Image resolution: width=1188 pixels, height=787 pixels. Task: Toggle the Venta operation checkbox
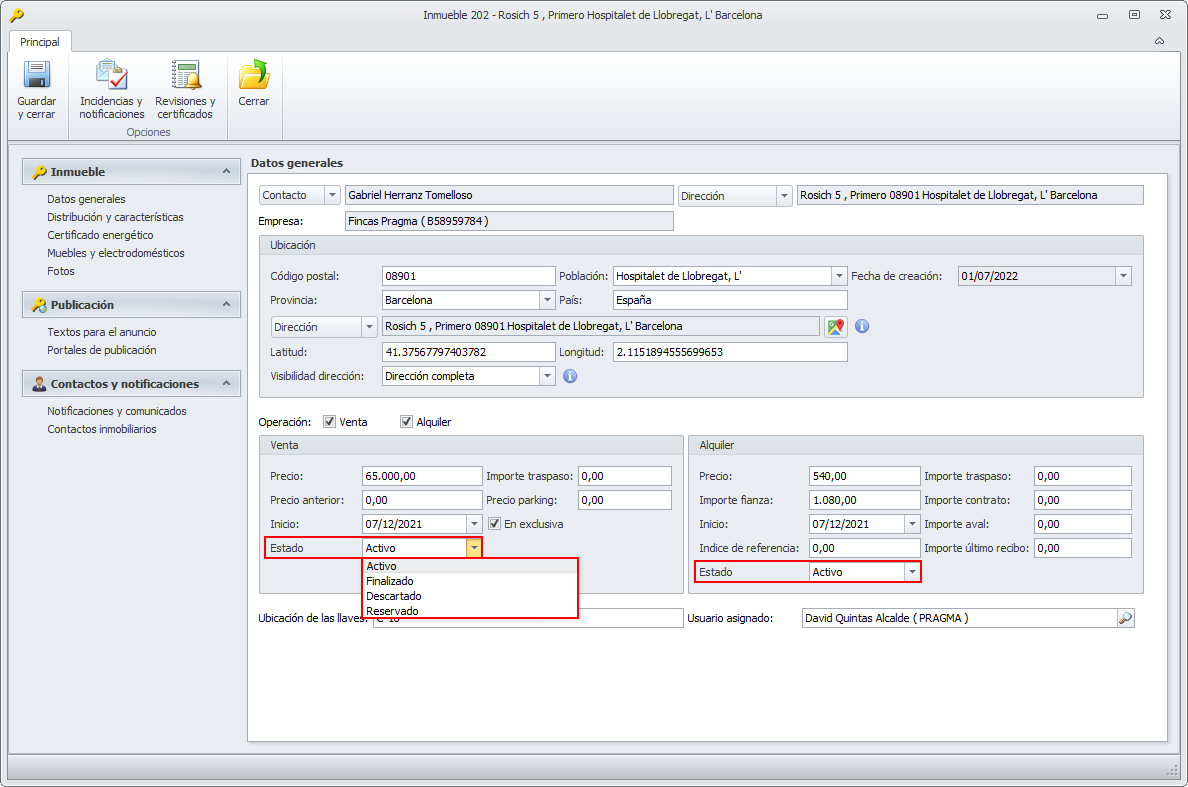[x=330, y=422]
